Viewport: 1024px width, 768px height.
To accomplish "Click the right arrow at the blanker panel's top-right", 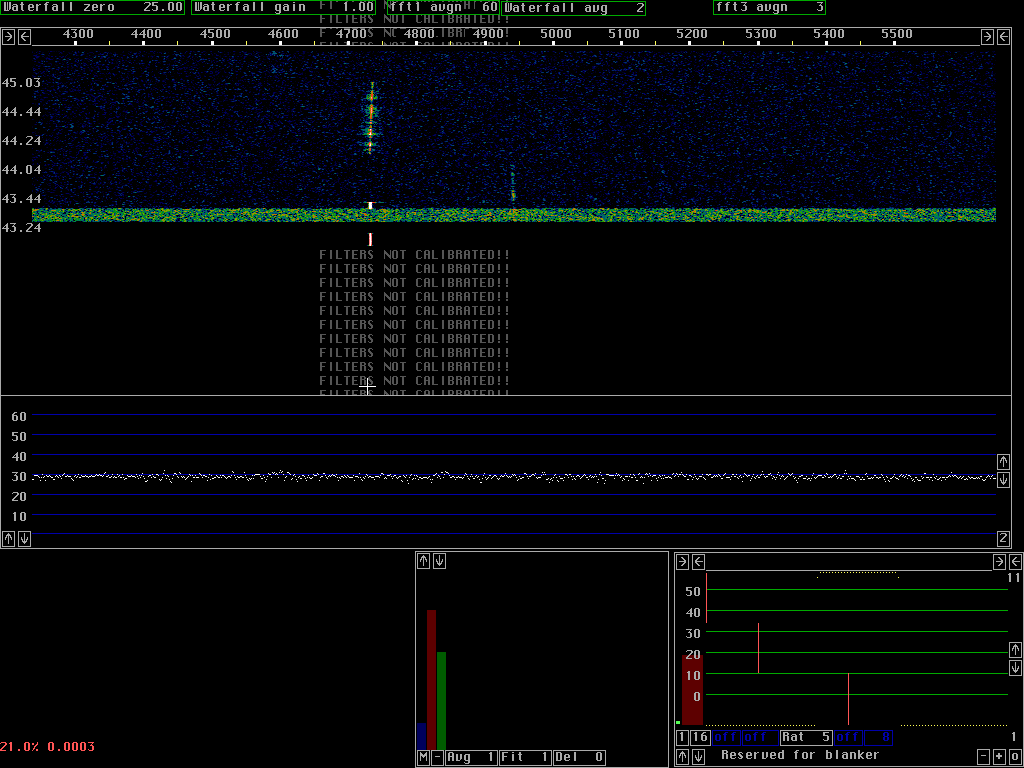I will 999,562.
